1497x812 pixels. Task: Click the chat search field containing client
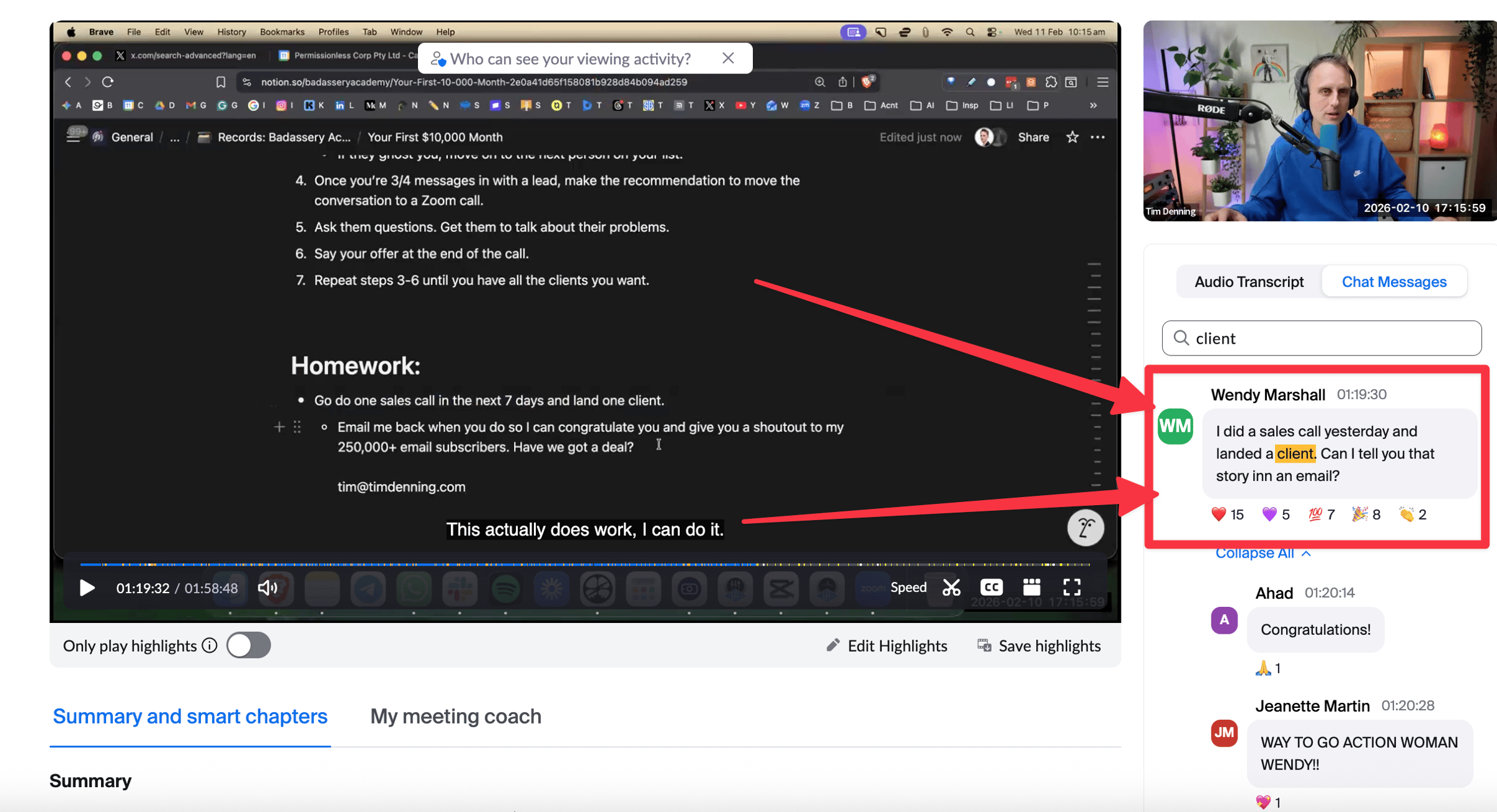pyautogui.click(x=1322, y=338)
